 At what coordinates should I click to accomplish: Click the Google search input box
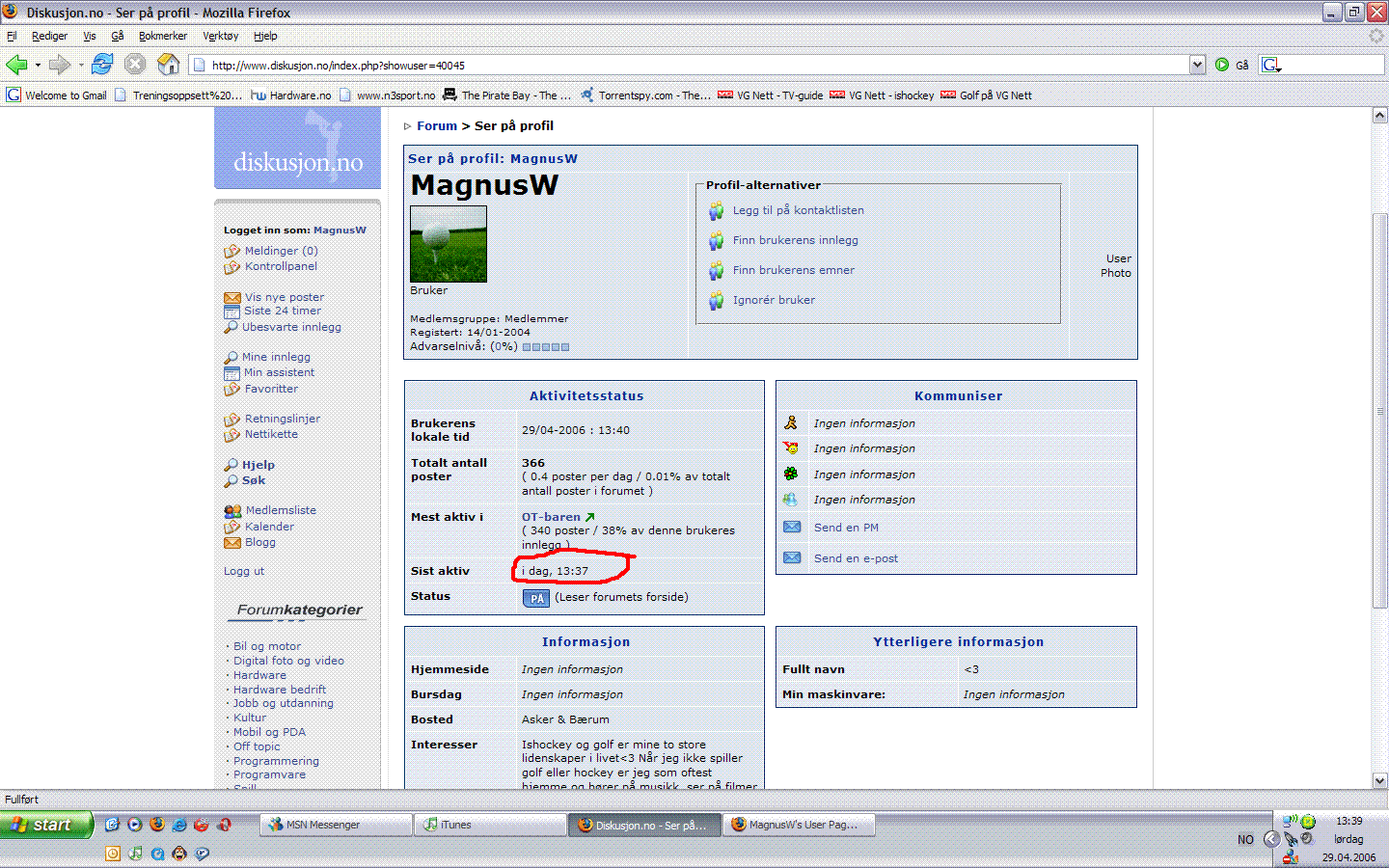1333,65
